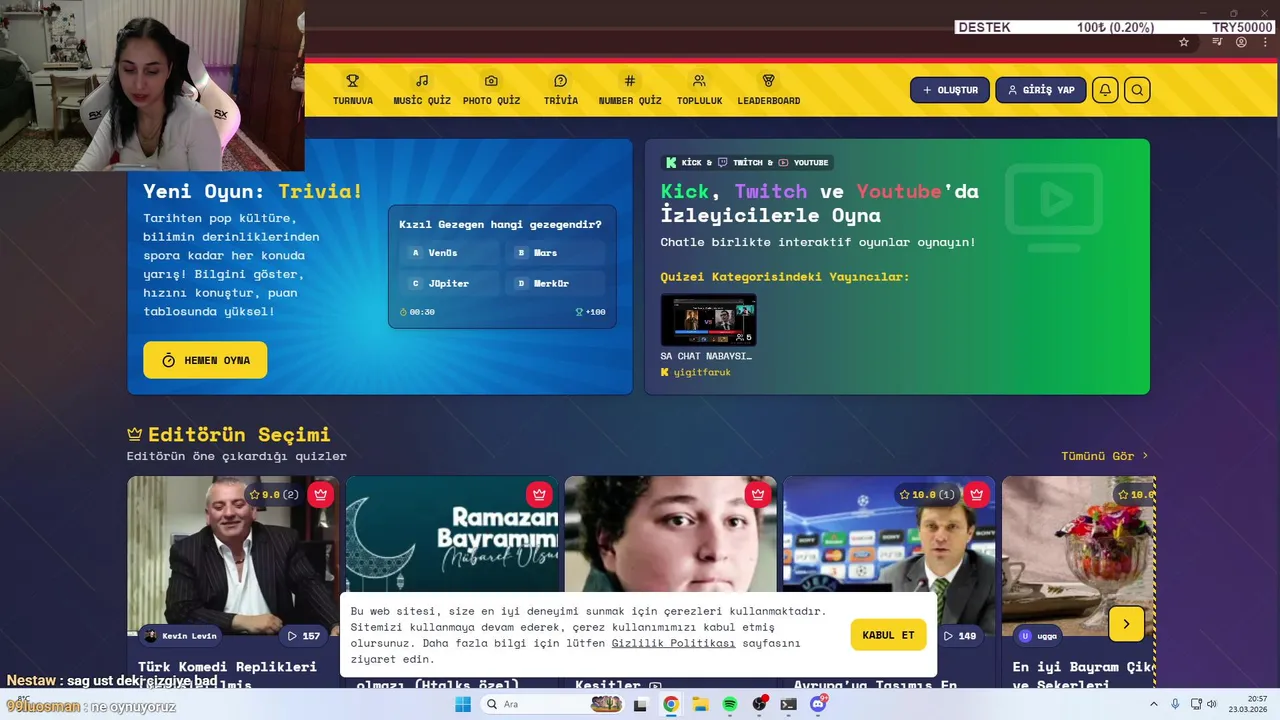This screenshot has height=720, width=1280.
Task: Click the Kick & Twitch & Youtube badge
Action: click(x=747, y=162)
